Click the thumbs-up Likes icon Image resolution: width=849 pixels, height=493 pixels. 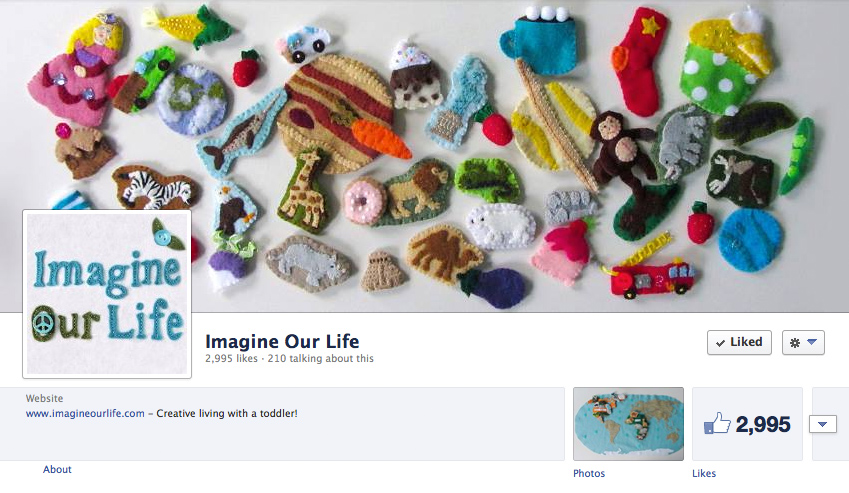[717, 423]
